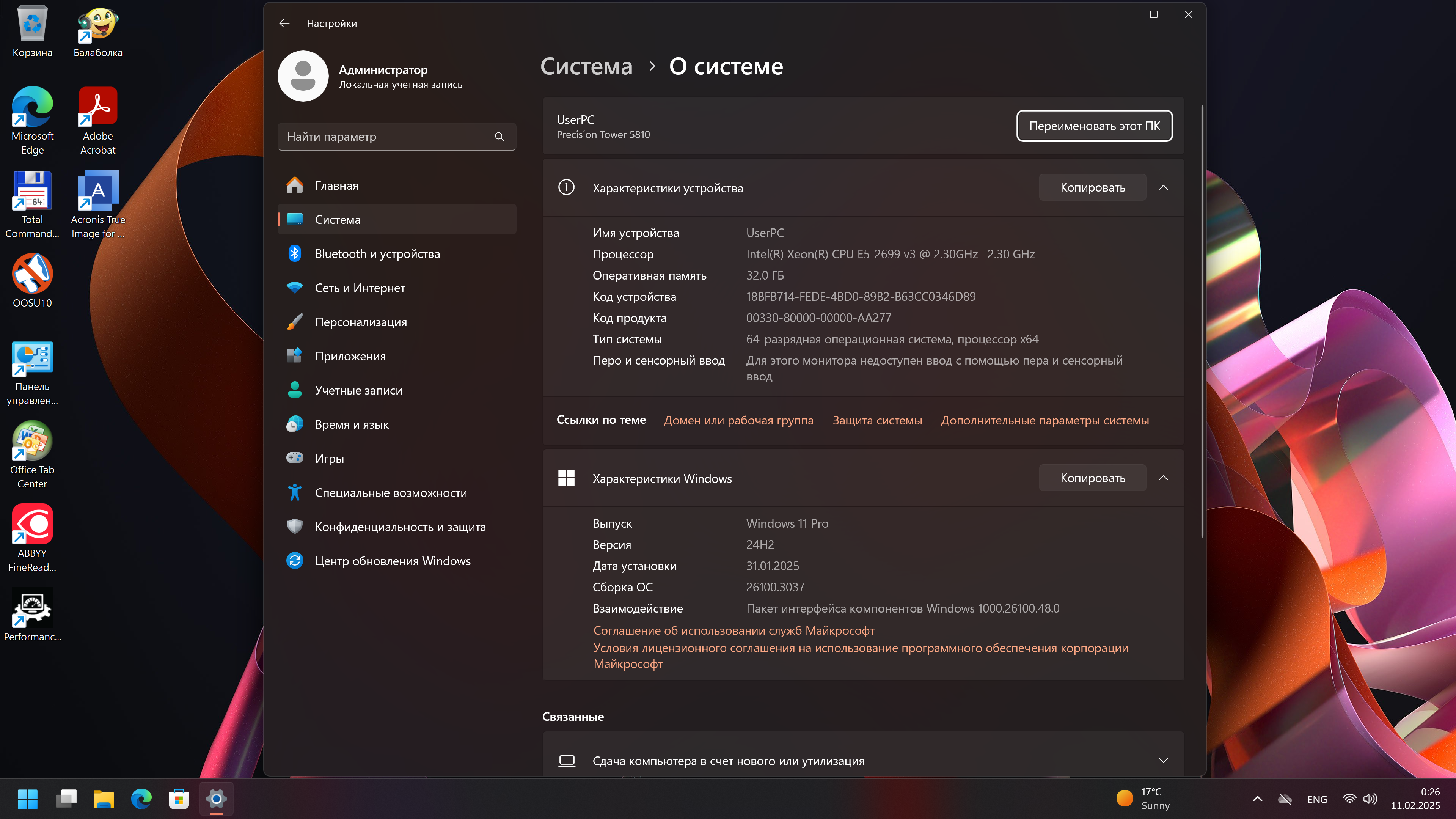Click the Settings gear on the taskbar
Image resolution: width=1456 pixels, height=819 pixels.
217,799
